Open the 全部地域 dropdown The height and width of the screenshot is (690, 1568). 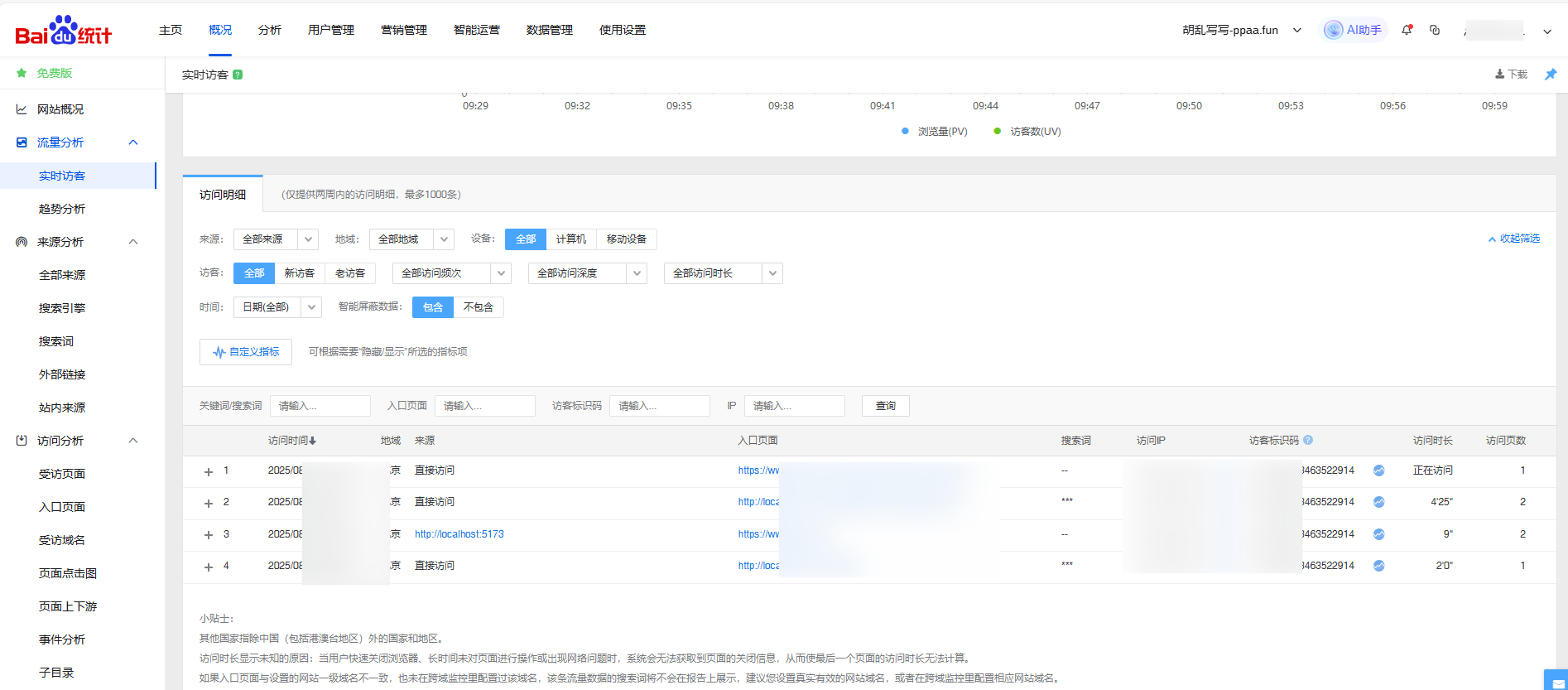pos(411,239)
